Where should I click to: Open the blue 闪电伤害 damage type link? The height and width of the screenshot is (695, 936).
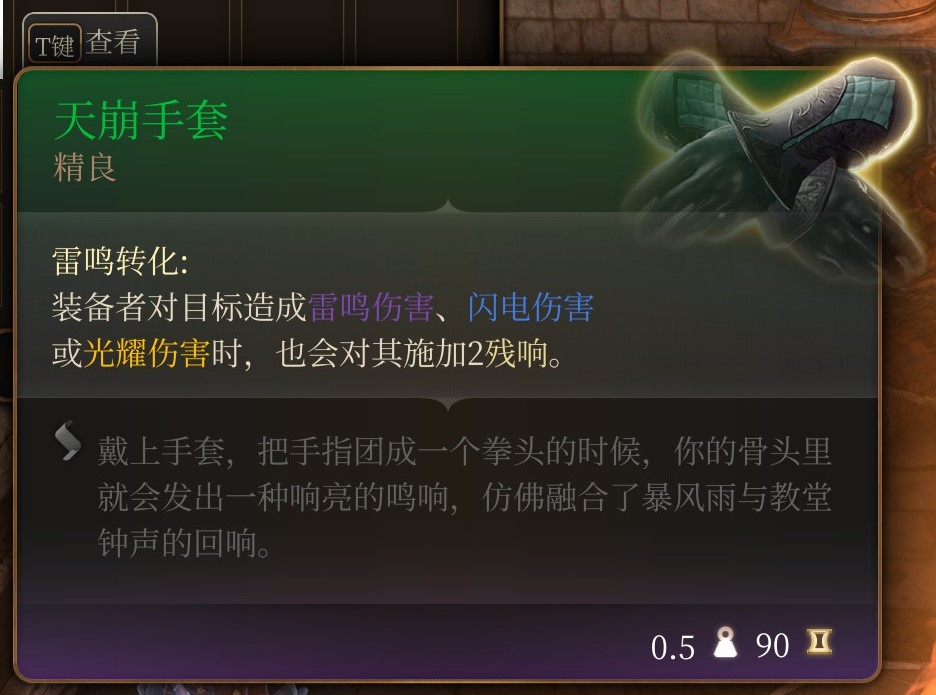point(530,307)
